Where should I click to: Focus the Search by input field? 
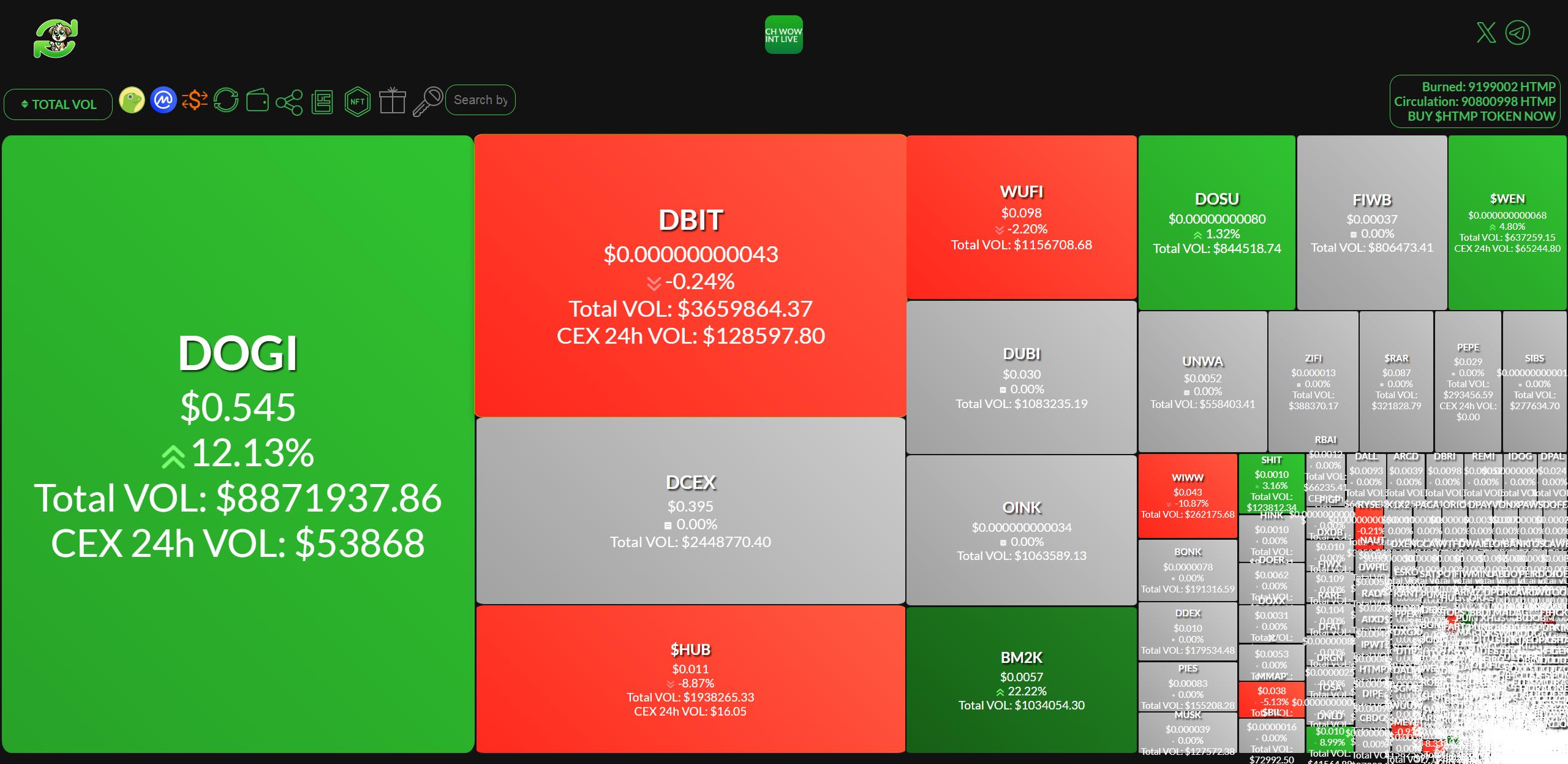[x=480, y=100]
